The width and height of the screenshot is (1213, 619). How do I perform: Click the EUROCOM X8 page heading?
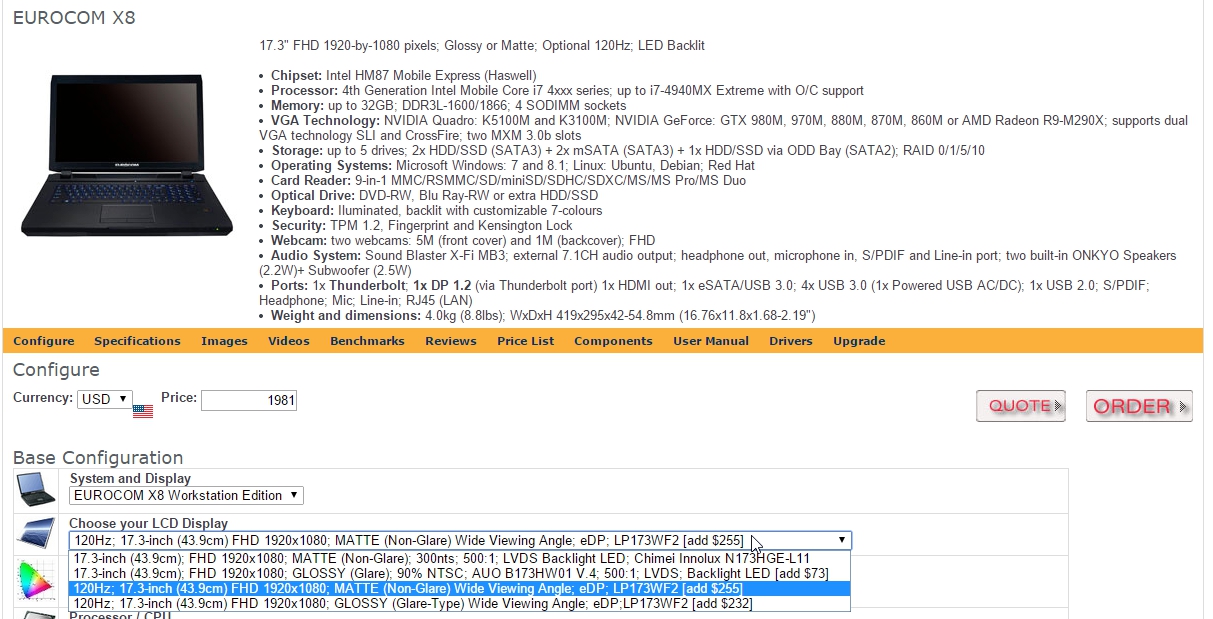click(x=74, y=18)
